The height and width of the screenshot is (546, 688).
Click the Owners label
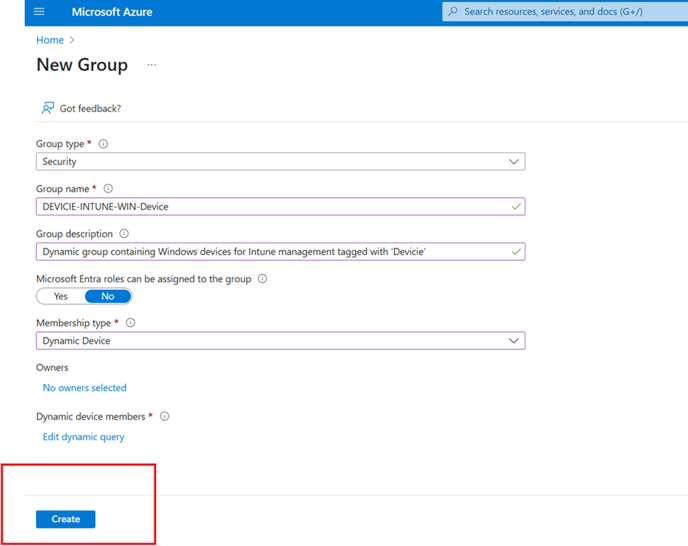[x=52, y=367]
